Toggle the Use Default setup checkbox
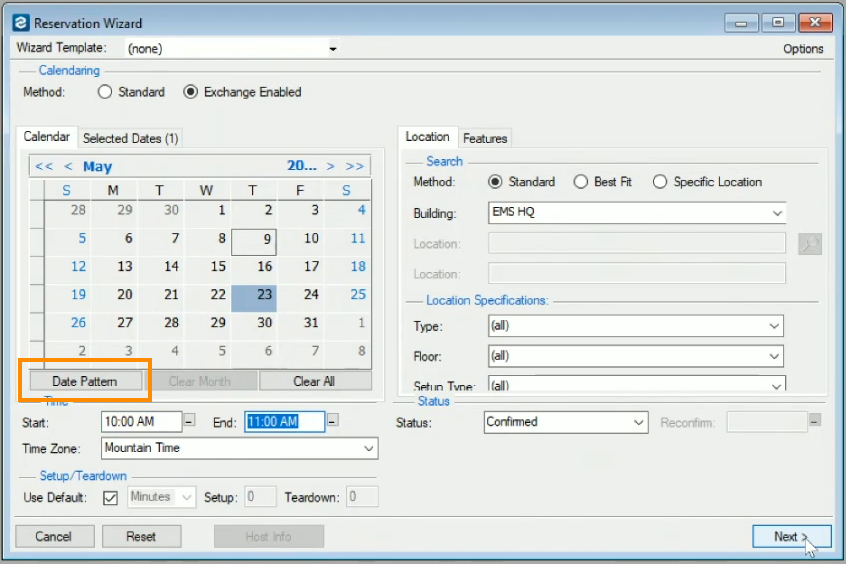 tap(111, 497)
